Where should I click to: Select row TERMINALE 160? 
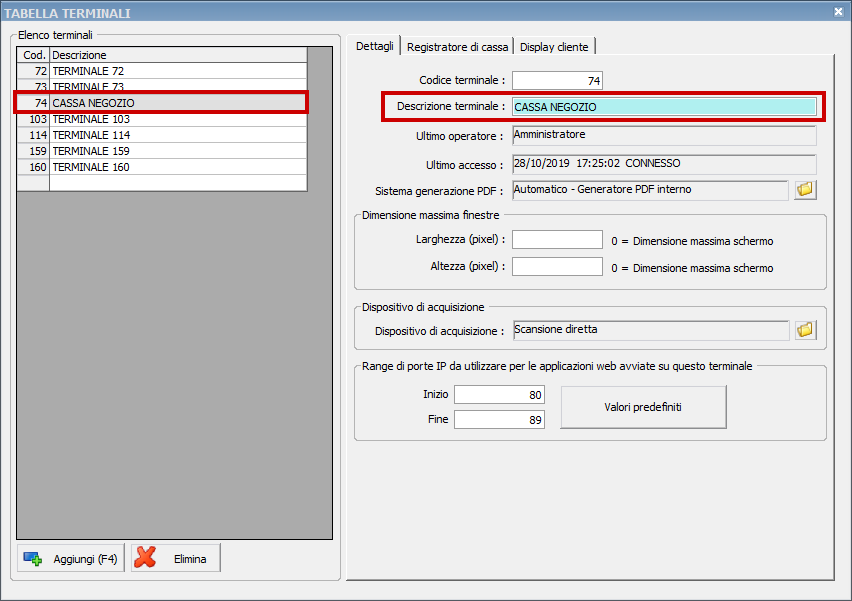click(x=162, y=167)
